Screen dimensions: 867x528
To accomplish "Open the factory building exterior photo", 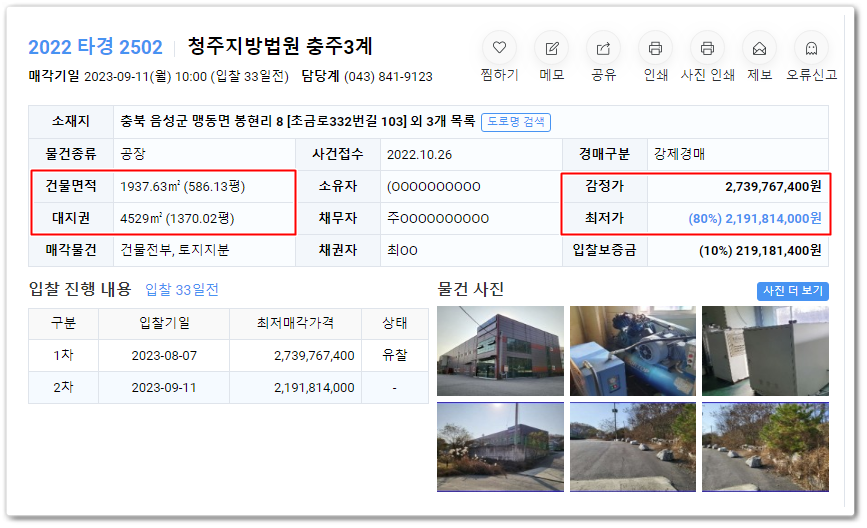I will [500, 351].
